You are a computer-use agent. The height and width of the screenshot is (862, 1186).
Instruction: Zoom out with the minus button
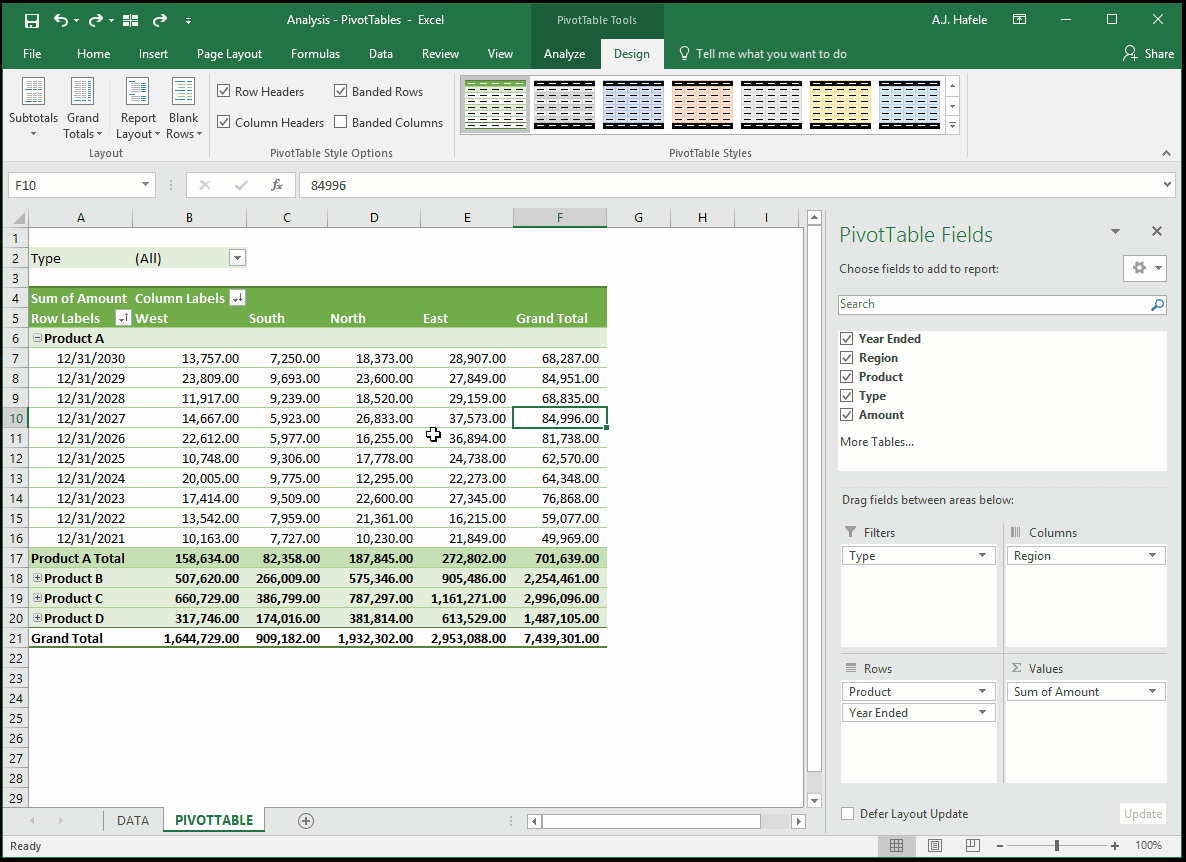tap(1000, 845)
